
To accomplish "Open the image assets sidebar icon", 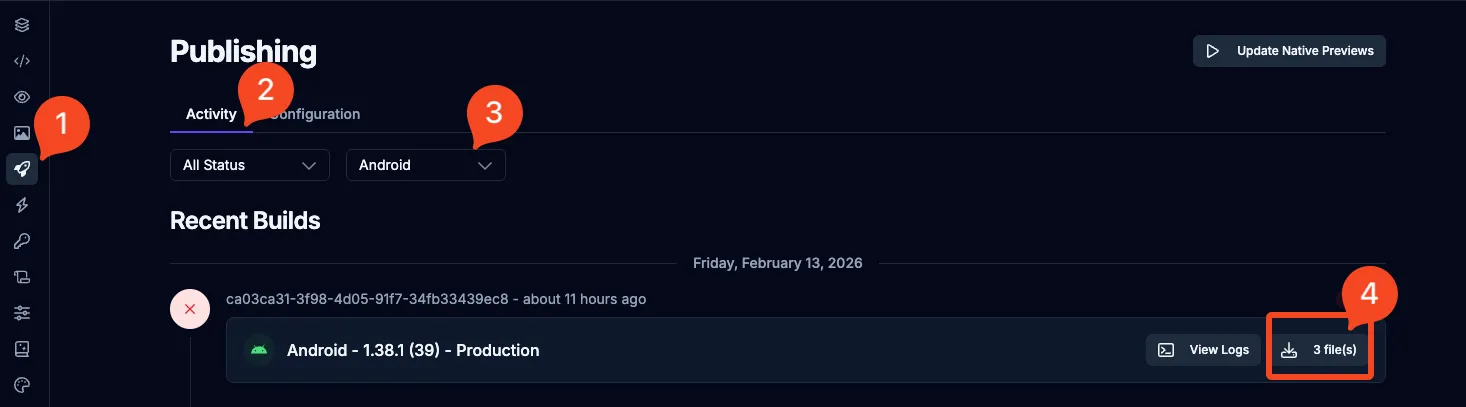I will (22, 133).
